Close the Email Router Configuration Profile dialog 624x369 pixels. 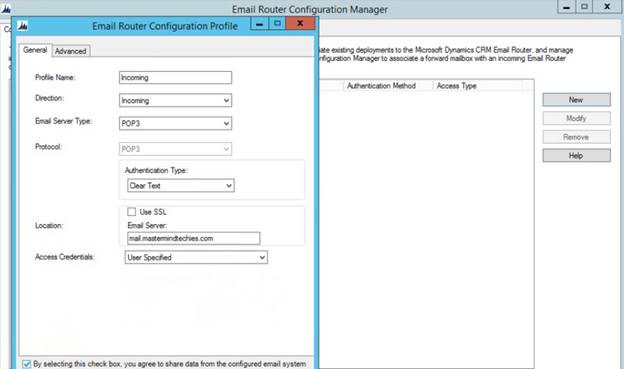click(x=300, y=23)
